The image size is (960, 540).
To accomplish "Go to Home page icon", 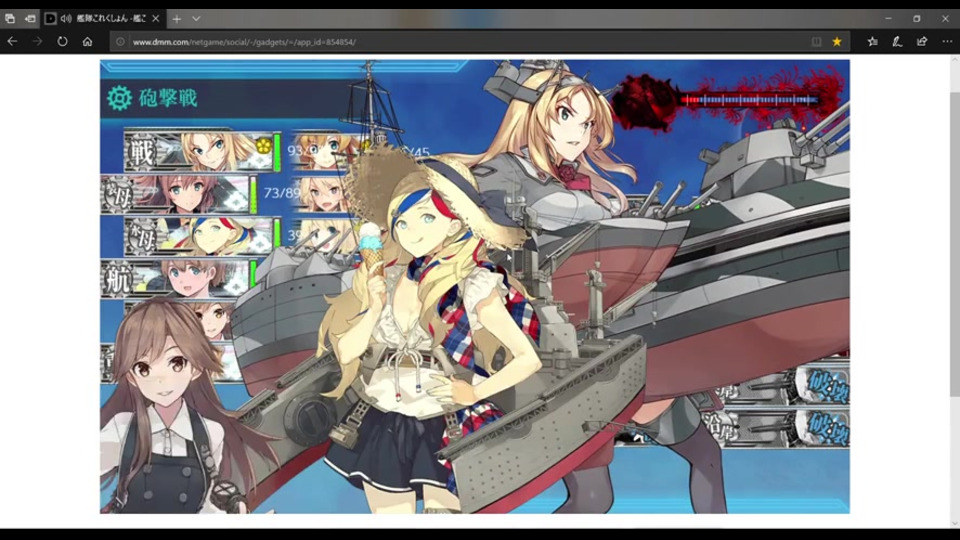I will pyautogui.click(x=88, y=42).
